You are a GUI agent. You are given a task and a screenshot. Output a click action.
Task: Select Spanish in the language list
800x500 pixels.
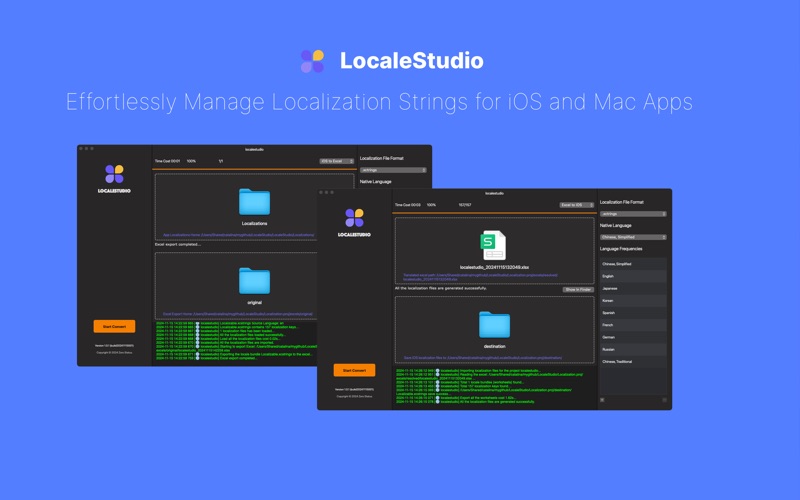[x=633, y=313]
